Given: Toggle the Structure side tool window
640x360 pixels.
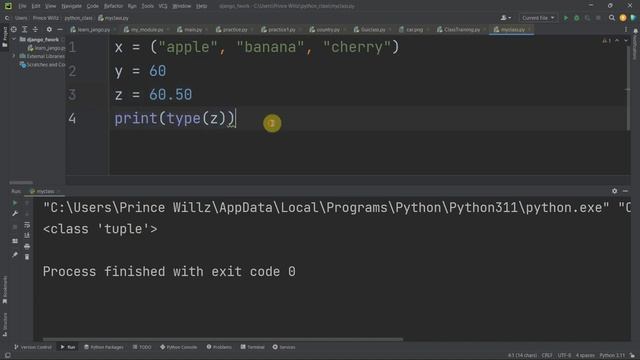Looking at the screenshot, I should click(x=5, y=324).
